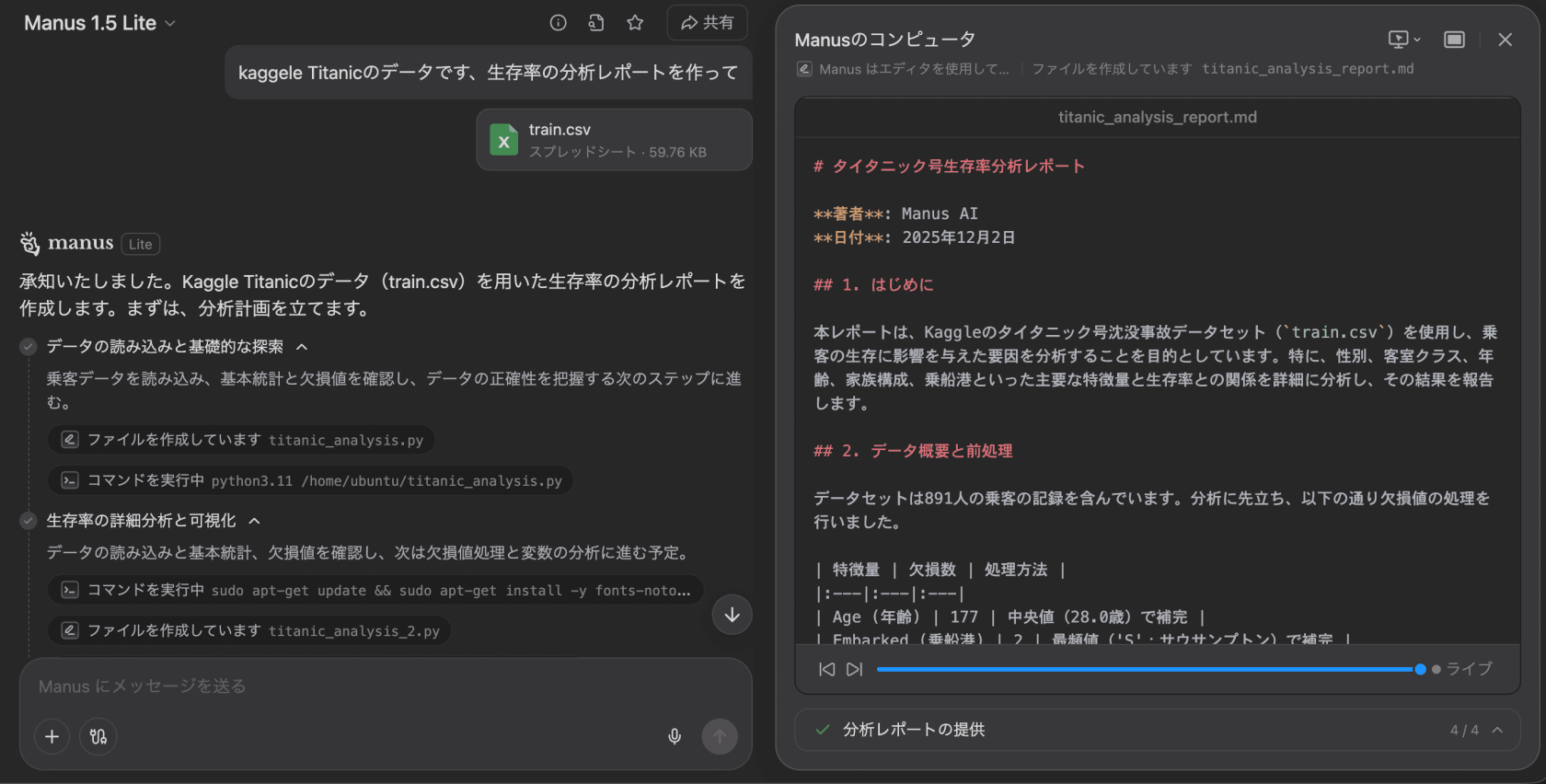Click the files/copy icon in header
The image size is (1546, 784).
click(596, 23)
